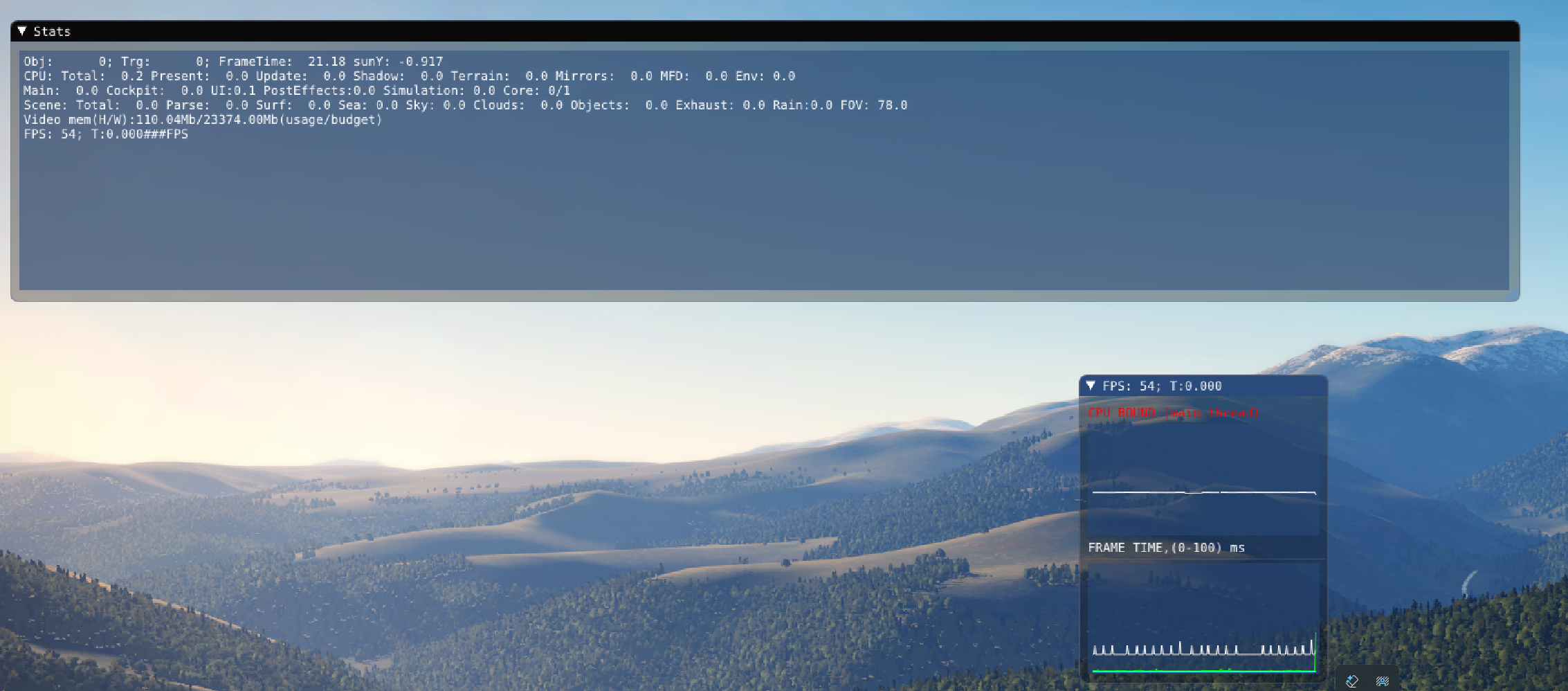This screenshot has width=1568, height=691.
Task: Click the 'FOV: 78.0' value
Action: tap(874, 105)
